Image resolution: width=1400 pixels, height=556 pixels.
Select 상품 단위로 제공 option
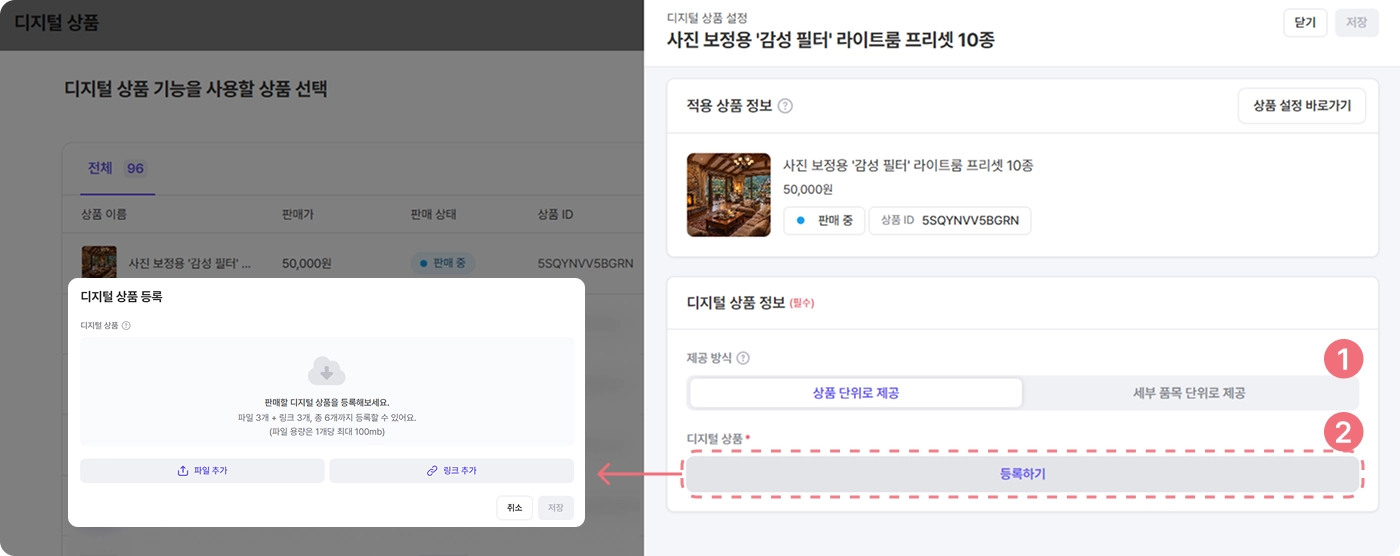coord(856,393)
